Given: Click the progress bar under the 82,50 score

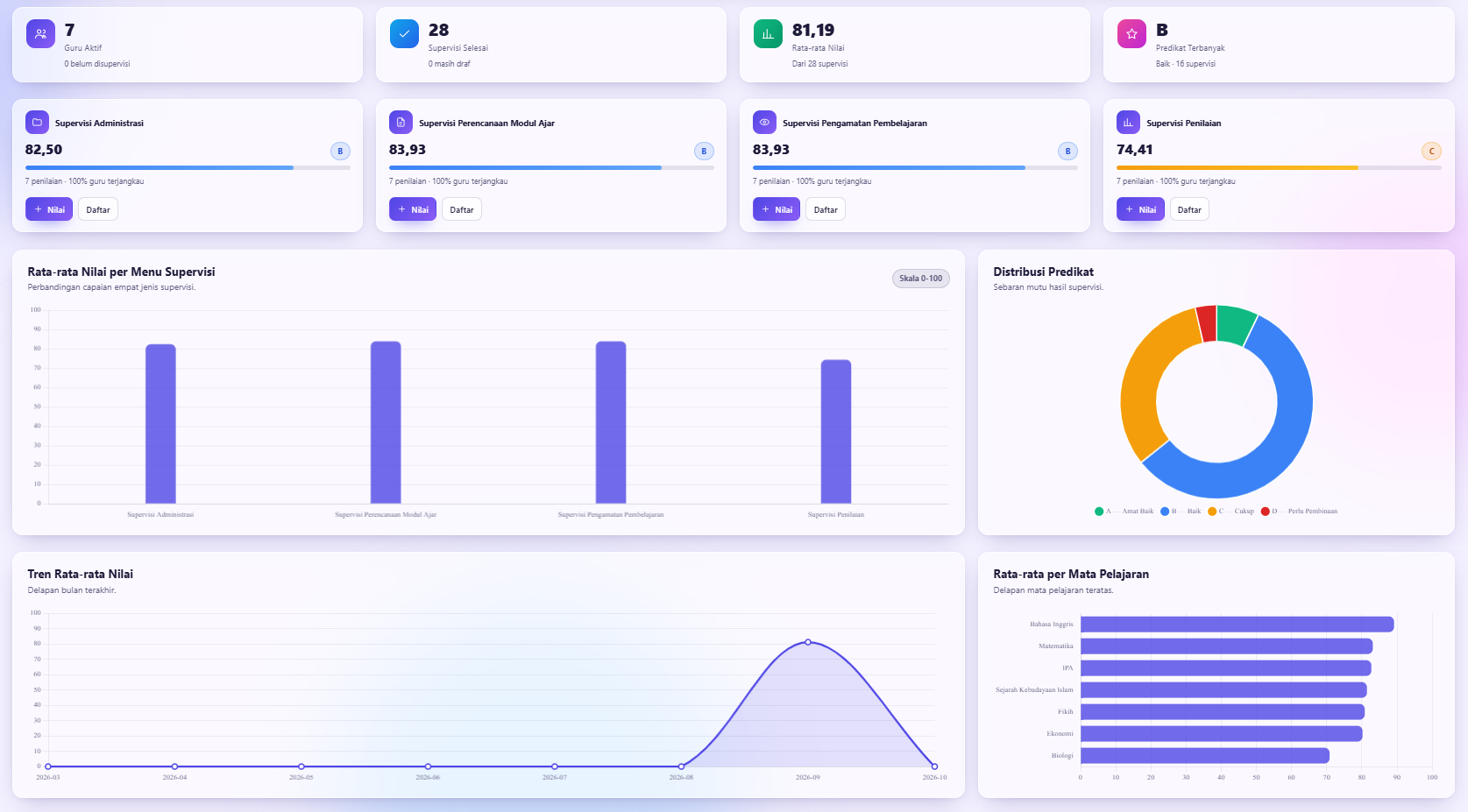Looking at the screenshot, I should [x=188, y=167].
